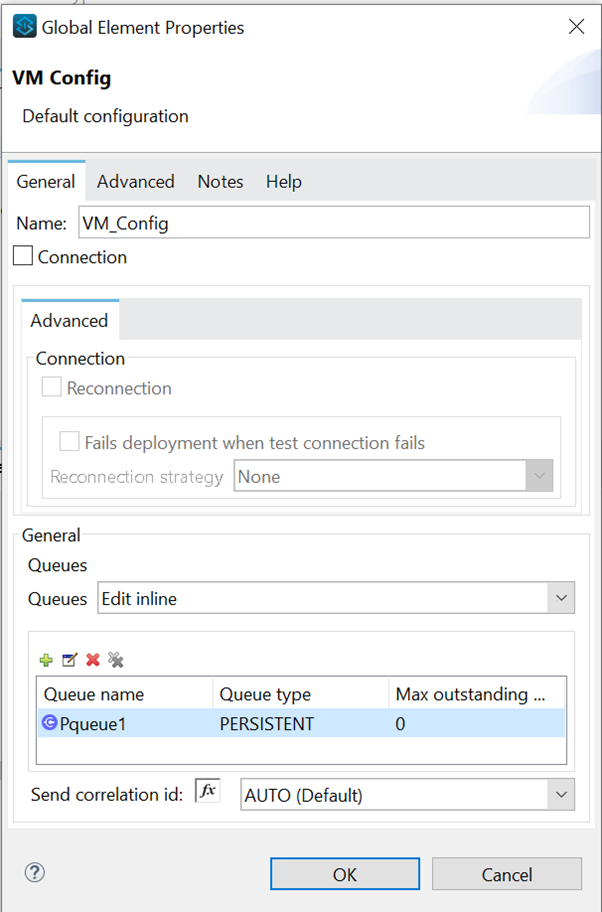Image resolution: width=602 pixels, height=912 pixels.
Task: Switch to the Advanced tab
Action: click(135, 181)
